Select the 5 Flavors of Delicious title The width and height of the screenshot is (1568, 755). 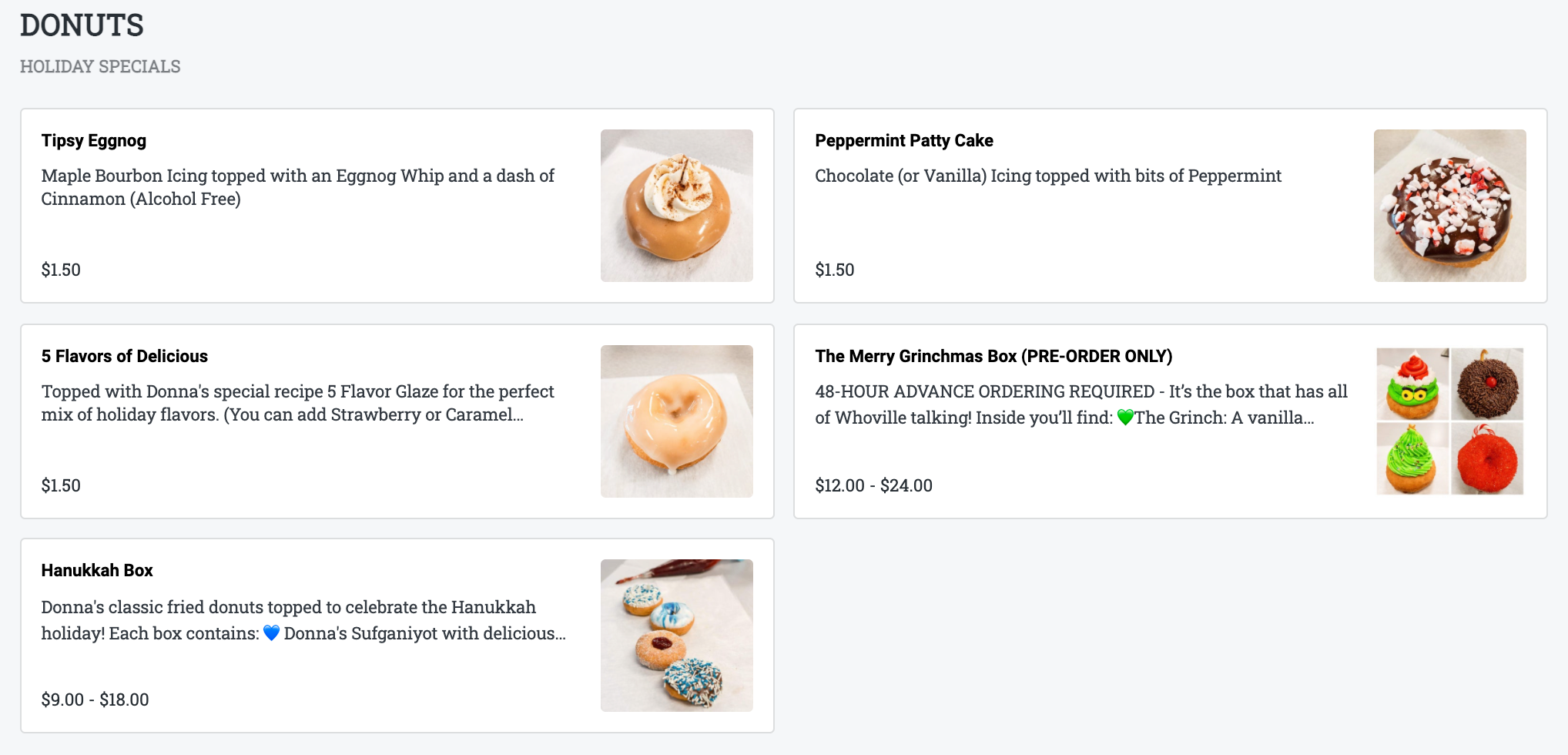[125, 356]
